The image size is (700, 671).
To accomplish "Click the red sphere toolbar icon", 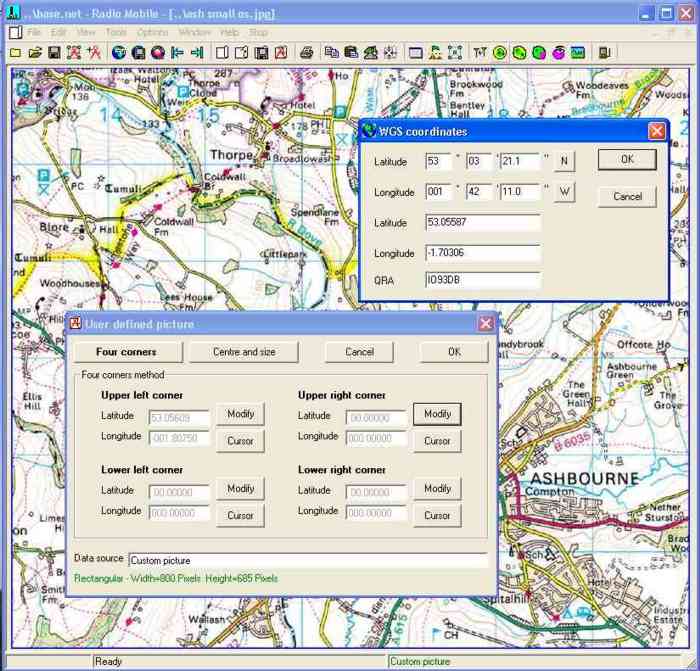I will [x=158, y=53].
